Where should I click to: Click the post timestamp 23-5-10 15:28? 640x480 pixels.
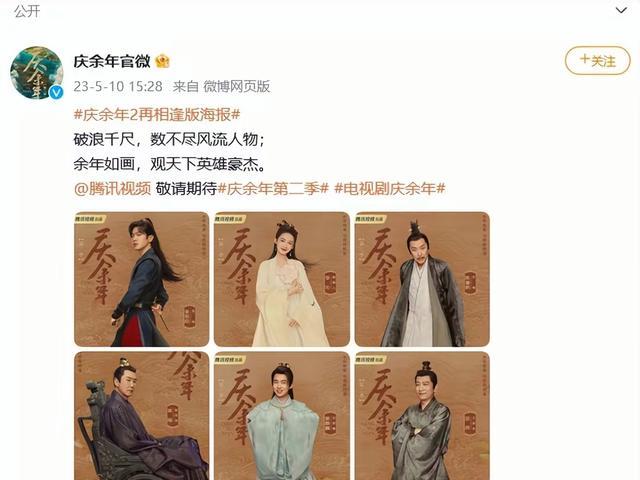[118, 87]
